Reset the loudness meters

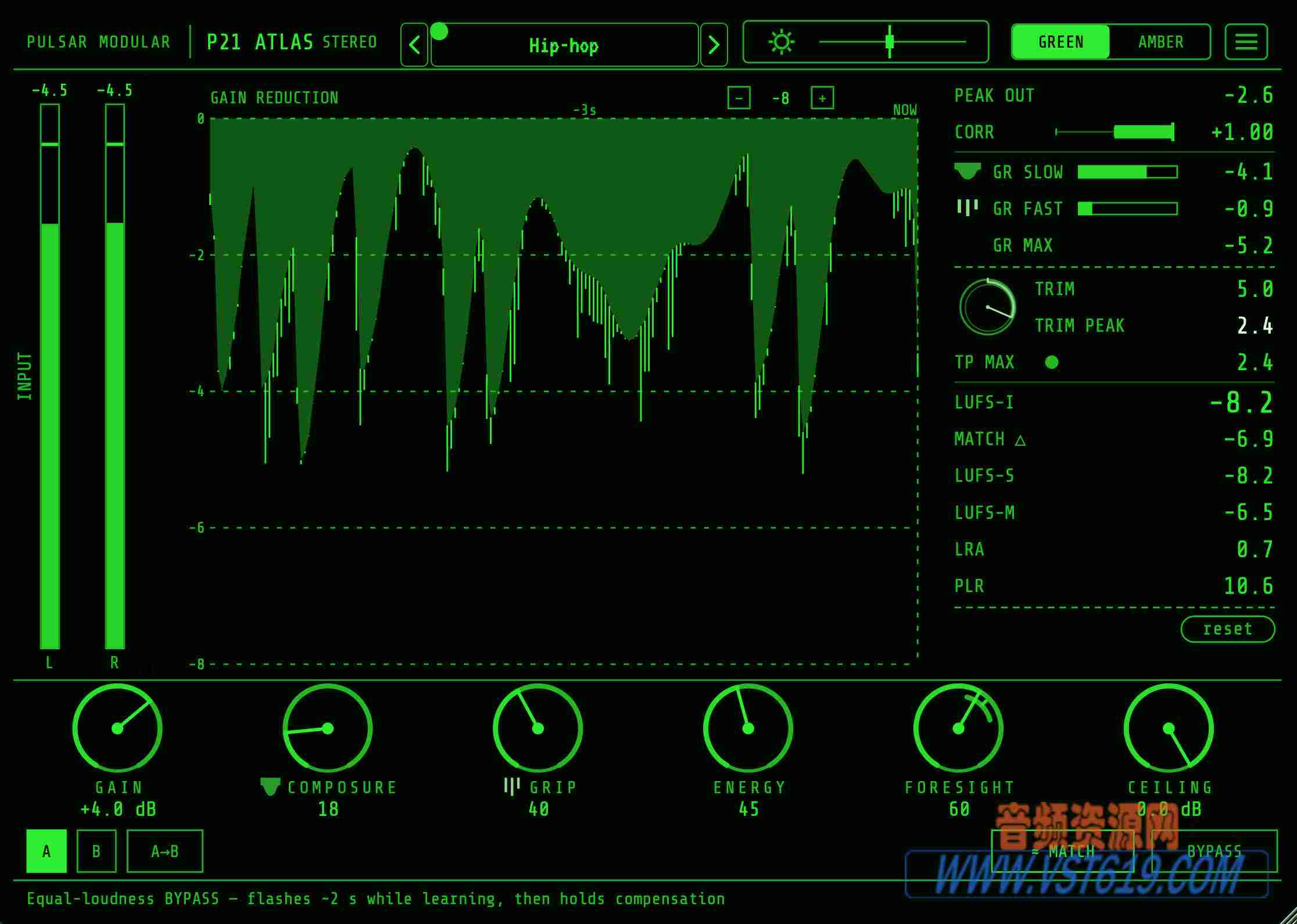coord(1228,629)
